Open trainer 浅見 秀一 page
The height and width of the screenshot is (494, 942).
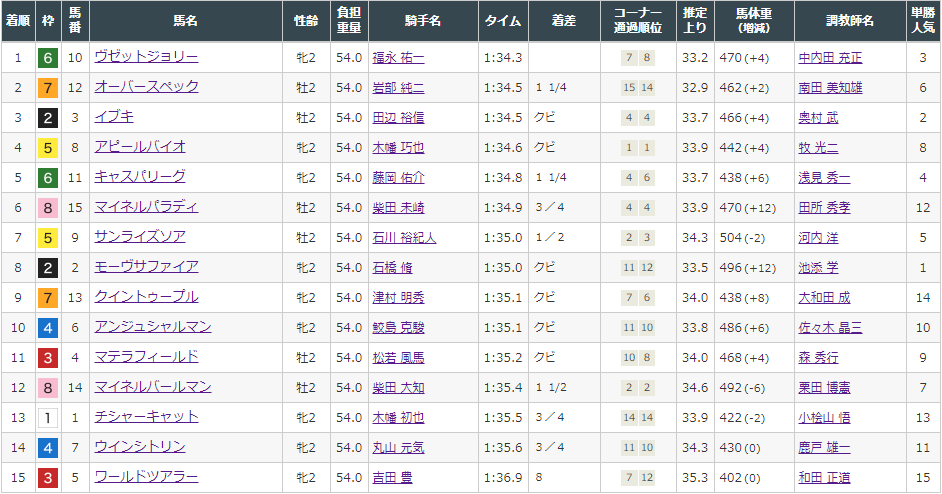[x=824, y=178]
